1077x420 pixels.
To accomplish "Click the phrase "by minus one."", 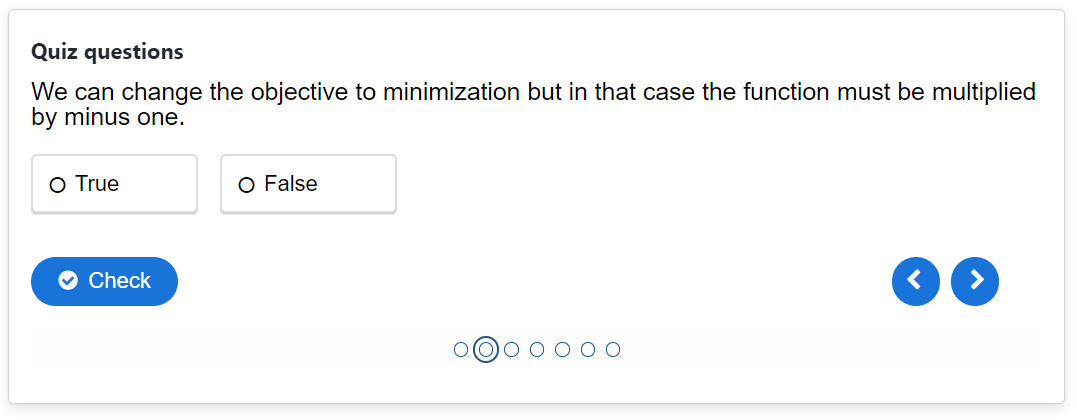I will (108, 117).
